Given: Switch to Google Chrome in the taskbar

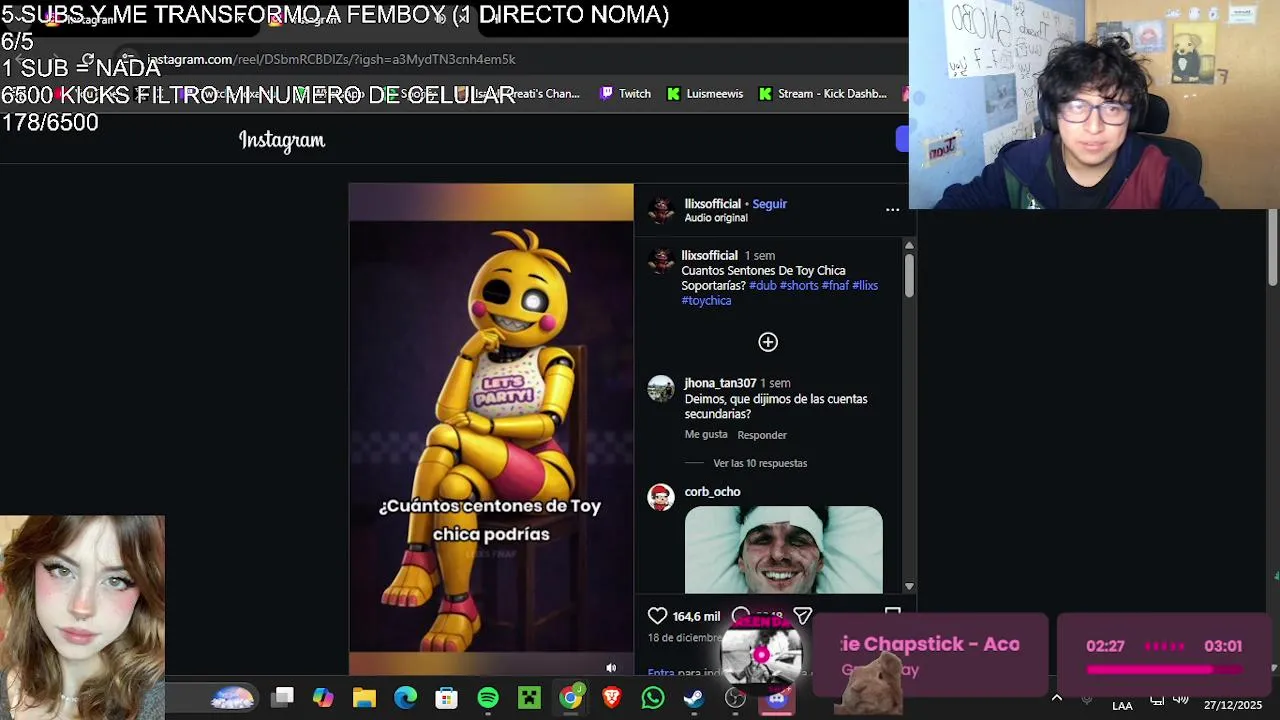Looking at the screenshot, I should tap(570, 697).
